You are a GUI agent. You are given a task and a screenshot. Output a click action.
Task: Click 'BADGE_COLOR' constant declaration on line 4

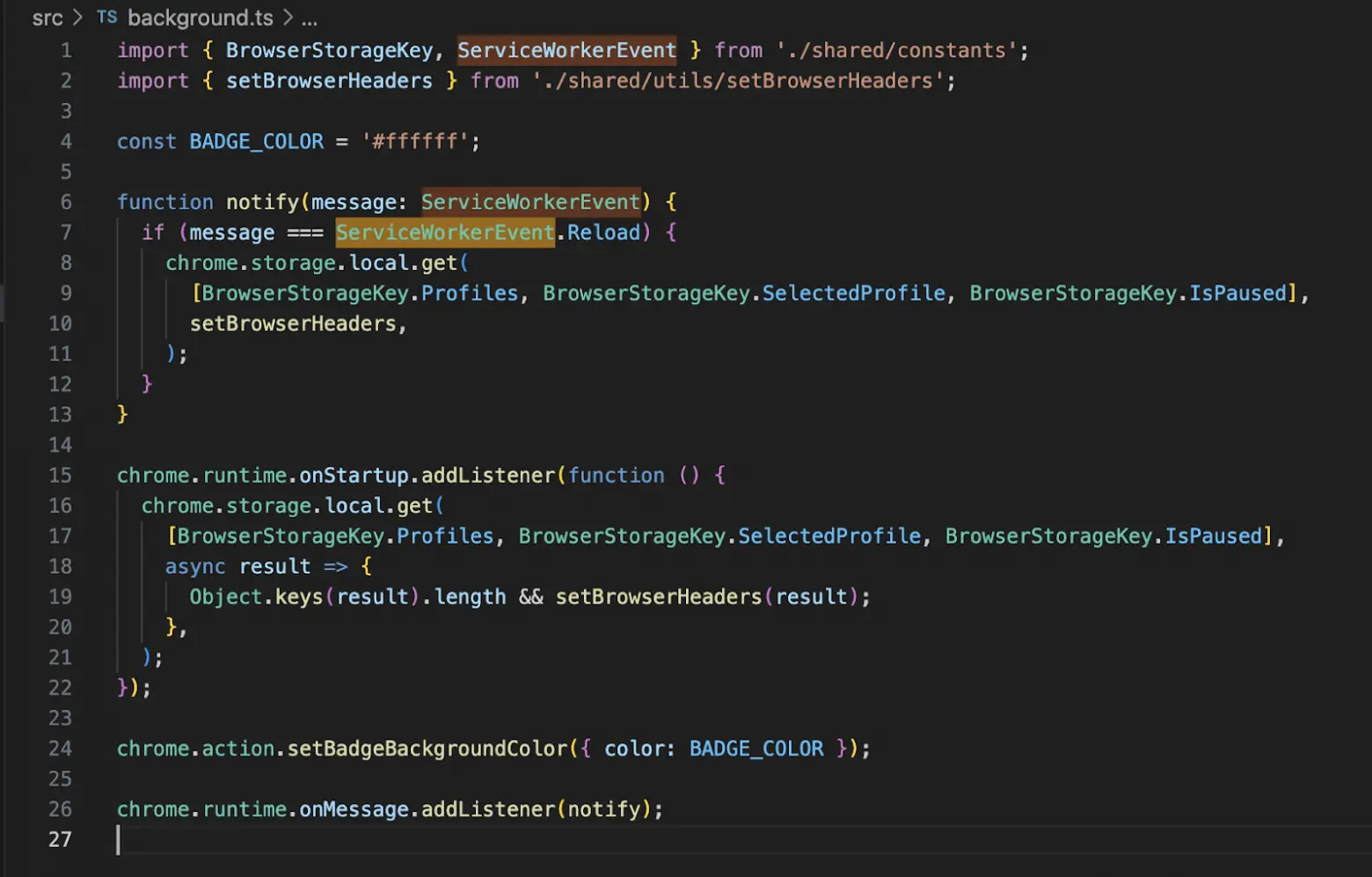point(256,142)
